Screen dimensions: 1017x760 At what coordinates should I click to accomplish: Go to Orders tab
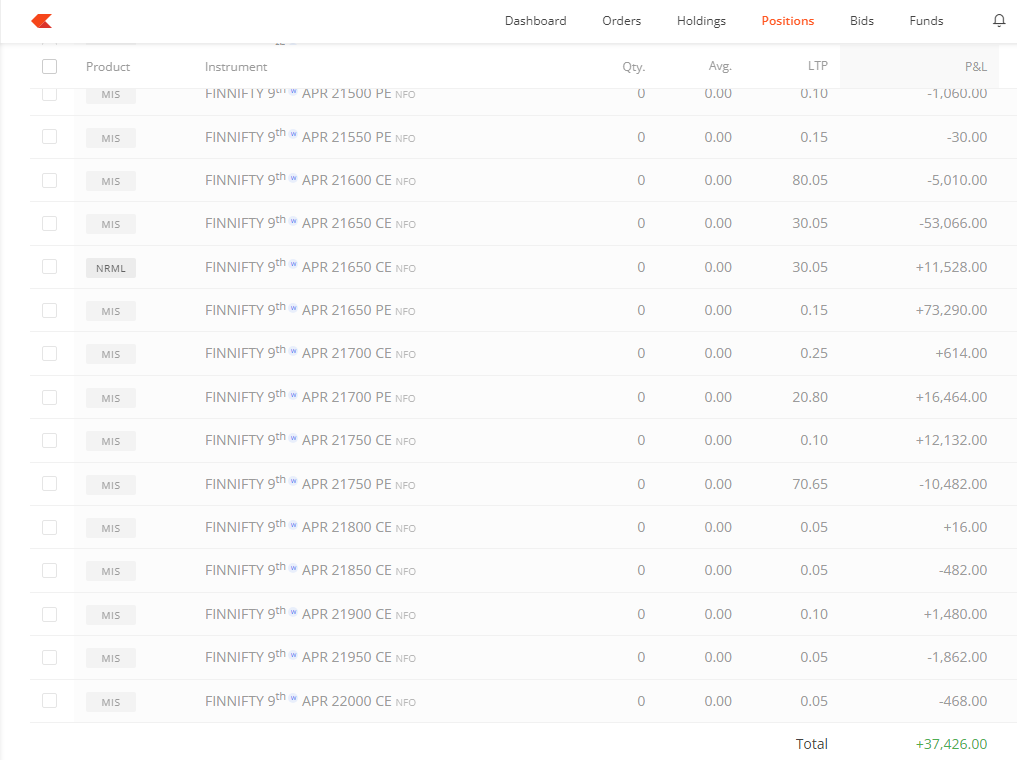click(x=621, y=21)
